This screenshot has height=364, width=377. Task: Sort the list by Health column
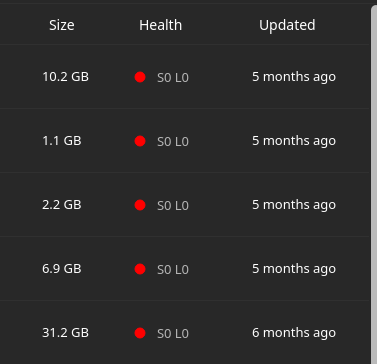pyautogui.click(x=161, y=25)
